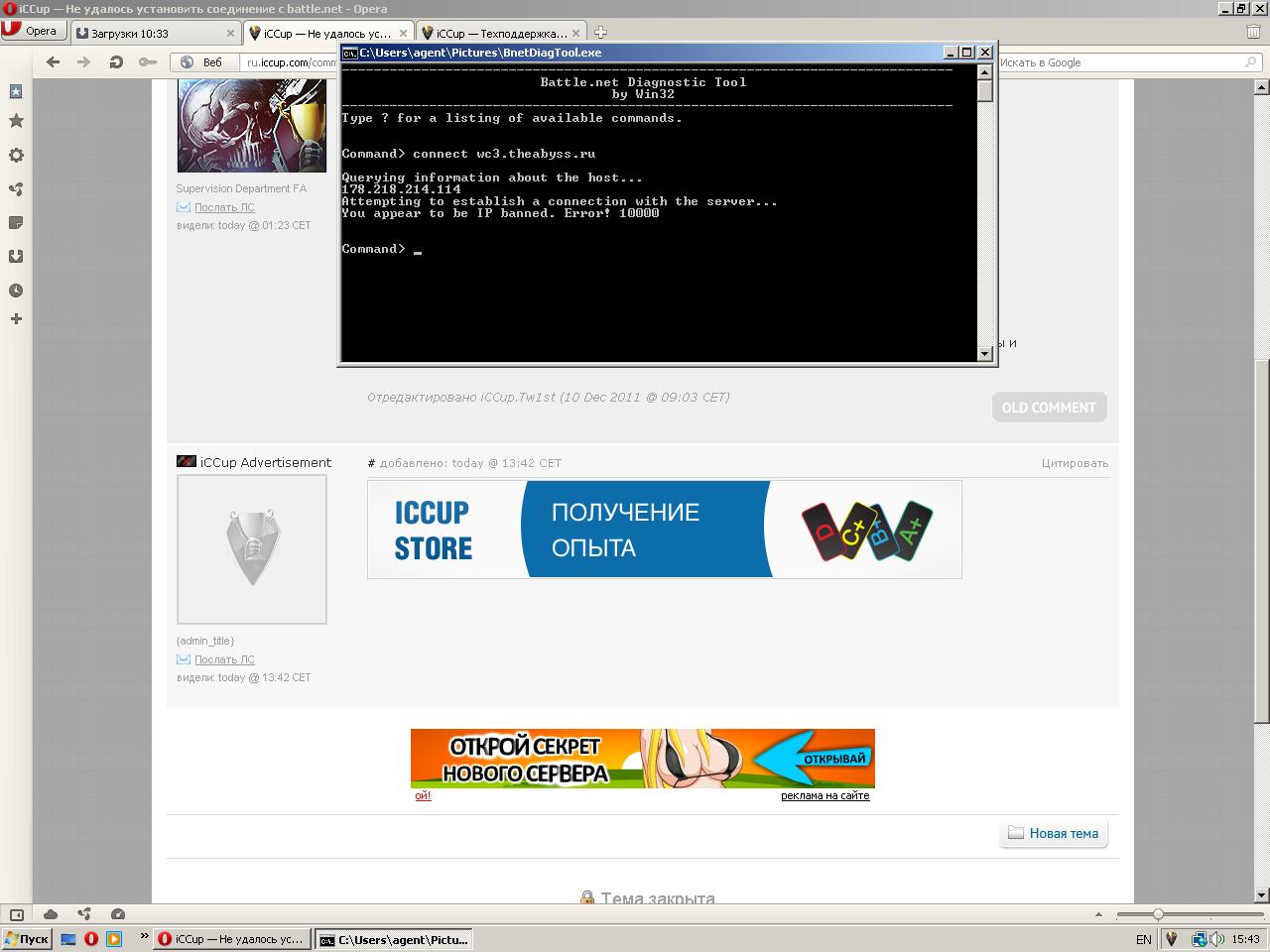Close the iCCup — Техподдержка tab
Image resolution: width=1270 pixels, height=952 pixels.
(575, 33)
